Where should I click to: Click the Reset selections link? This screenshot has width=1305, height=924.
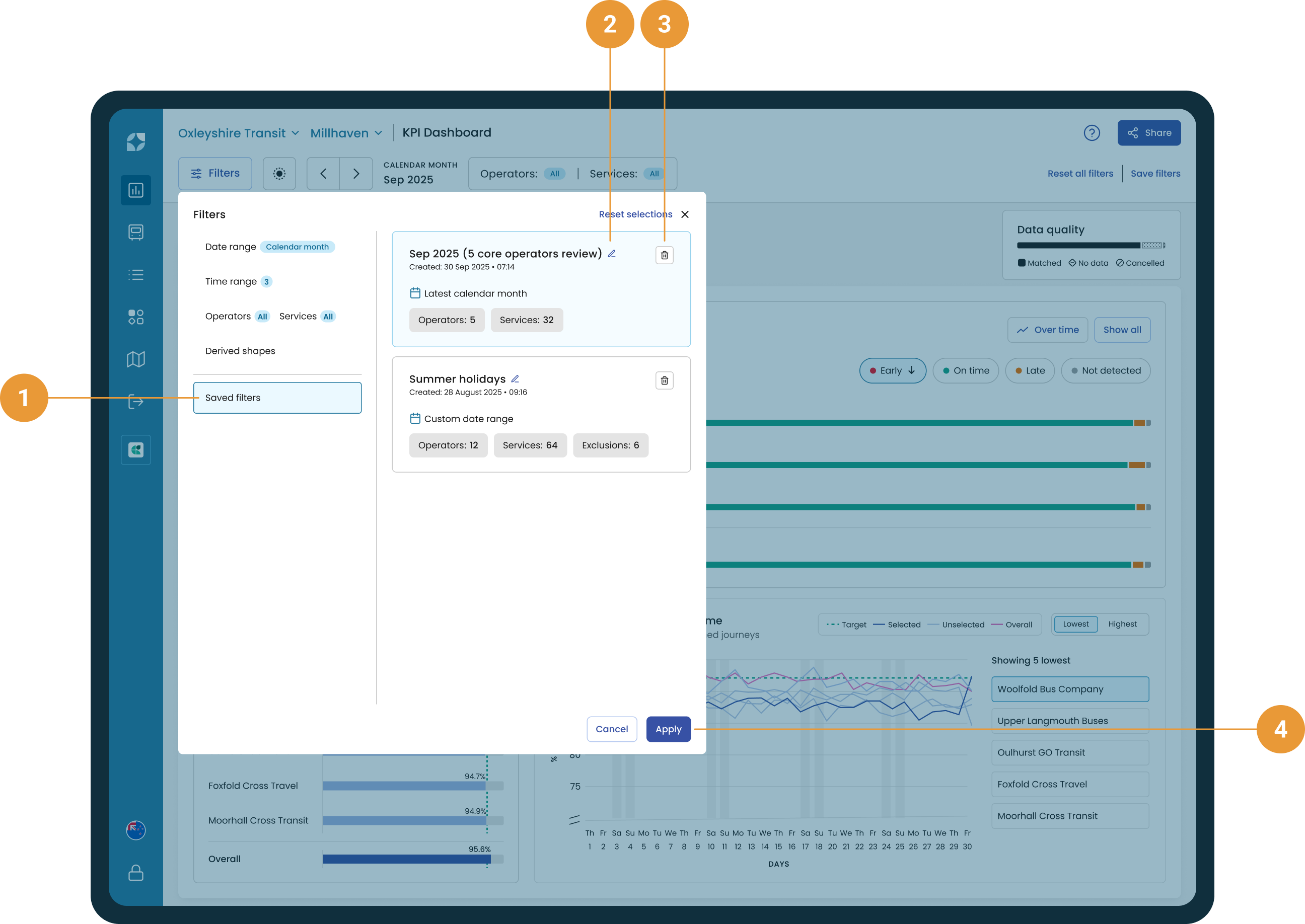(635, 214)
